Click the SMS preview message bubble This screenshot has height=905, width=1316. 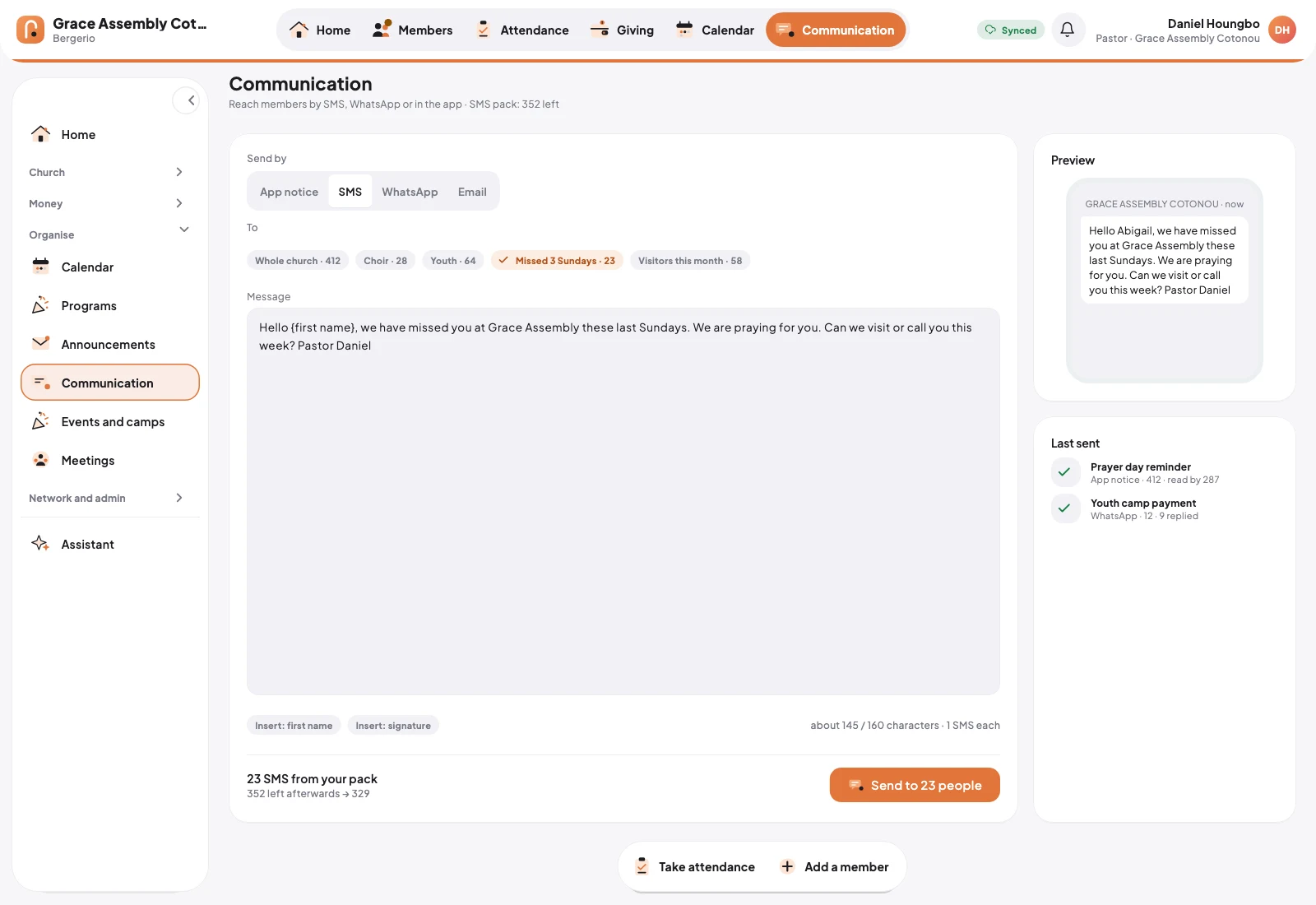[1164, 260]
